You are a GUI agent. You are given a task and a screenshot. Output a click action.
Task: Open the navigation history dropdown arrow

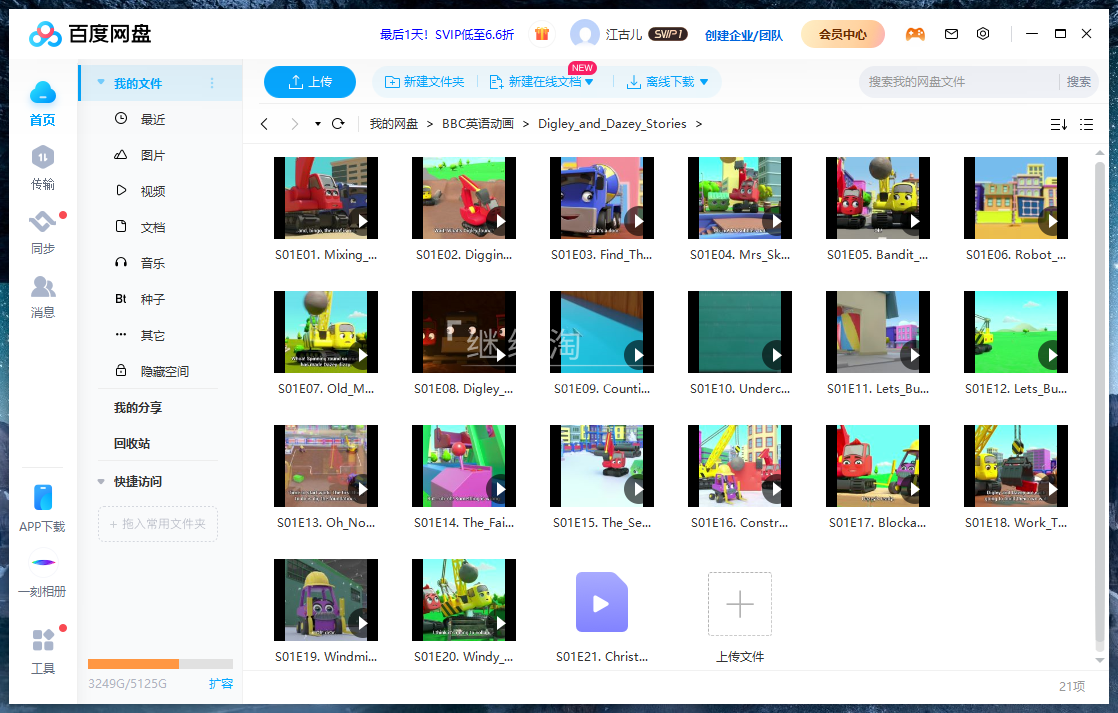point(317,124)
